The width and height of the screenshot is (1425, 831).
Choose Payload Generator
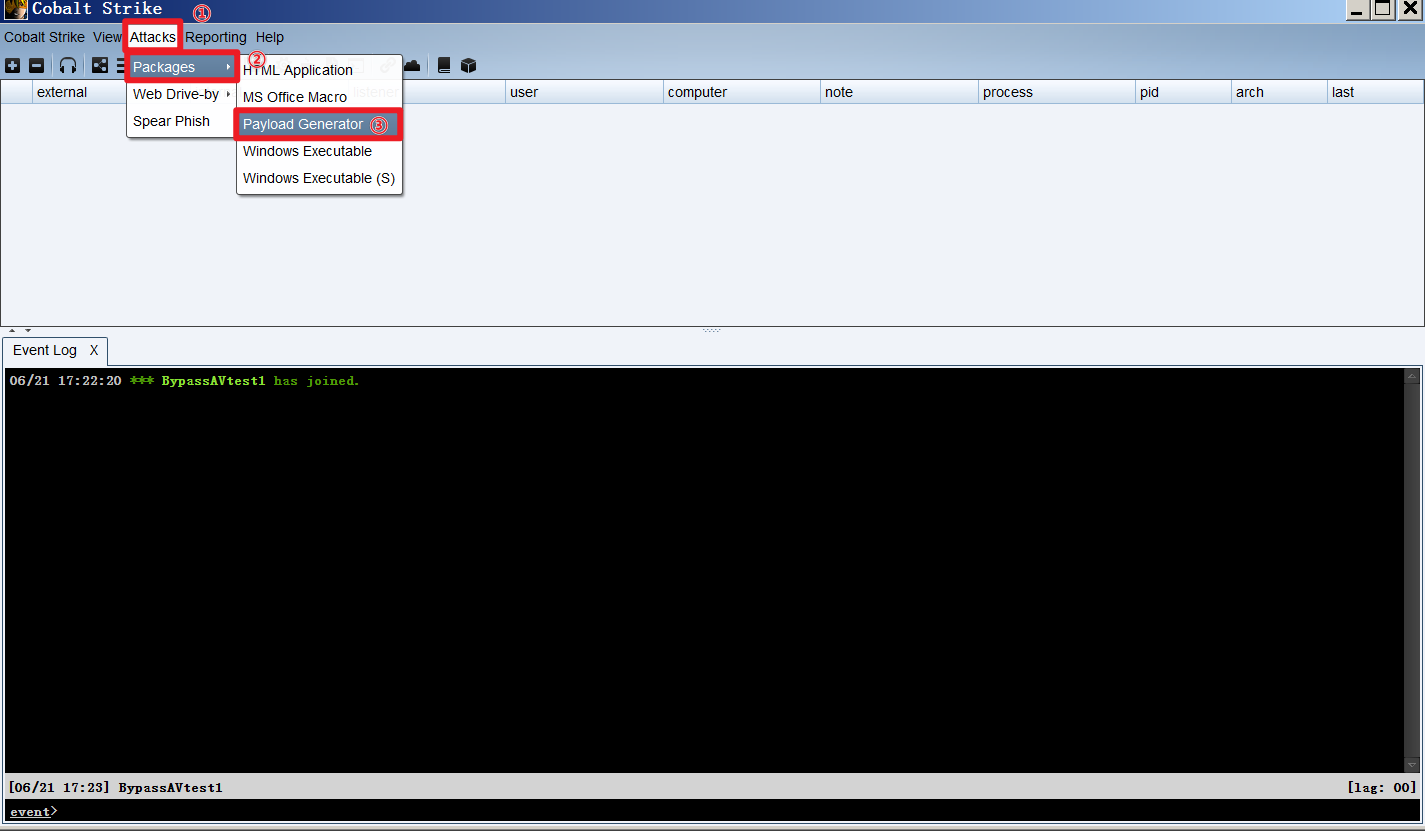319,124
